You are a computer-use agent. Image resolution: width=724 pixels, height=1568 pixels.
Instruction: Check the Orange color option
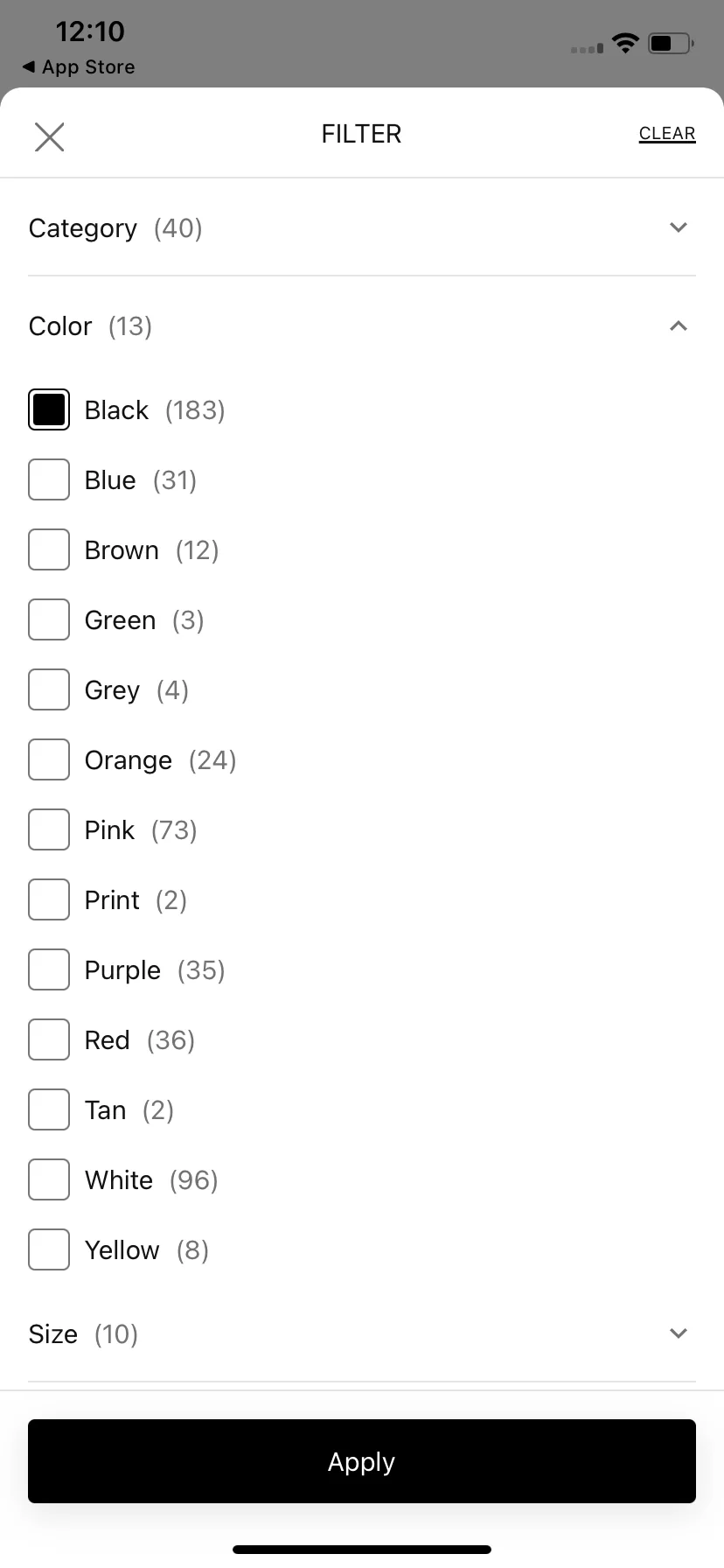point(49,759)
